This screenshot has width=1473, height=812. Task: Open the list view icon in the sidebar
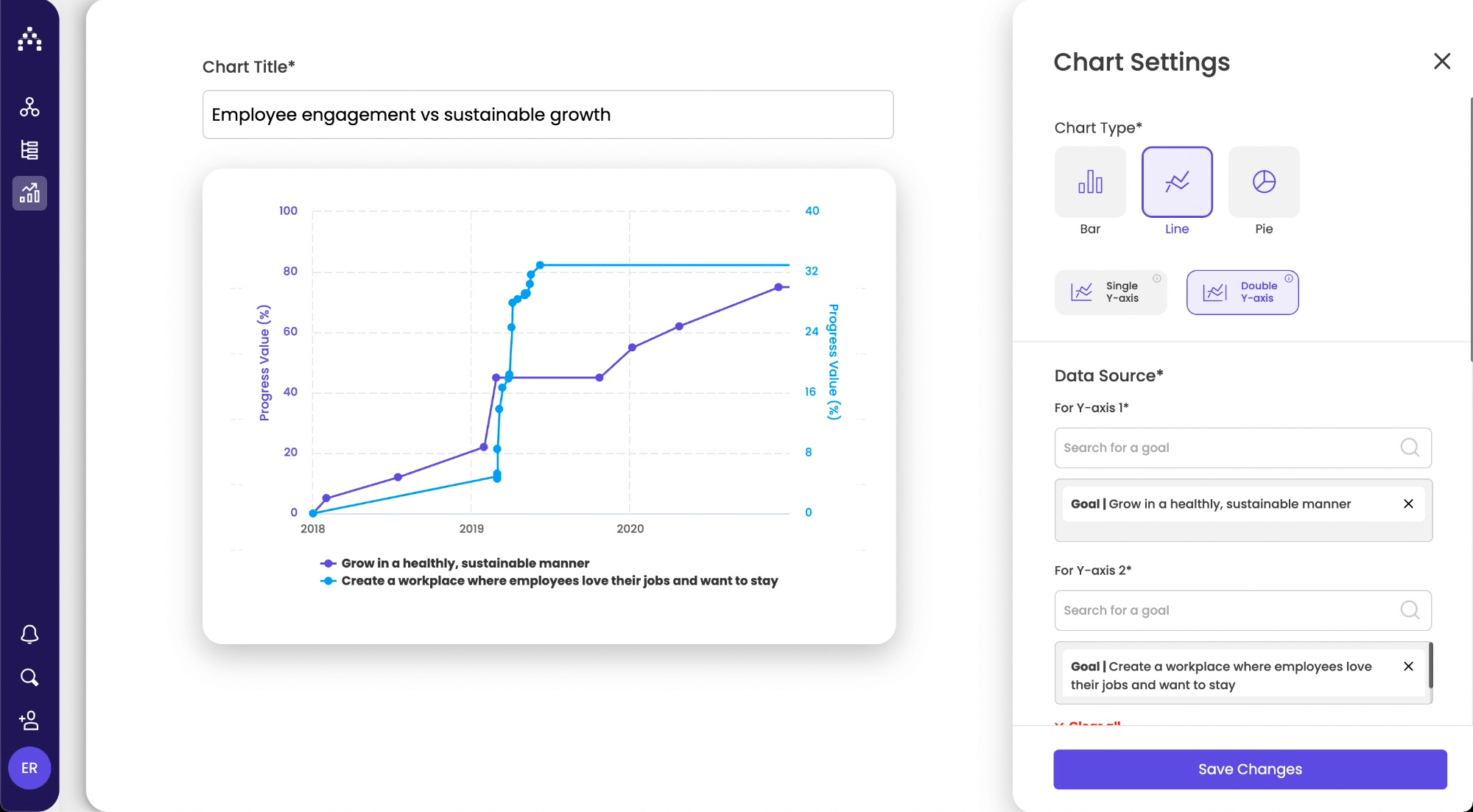(x=29, y=150)
